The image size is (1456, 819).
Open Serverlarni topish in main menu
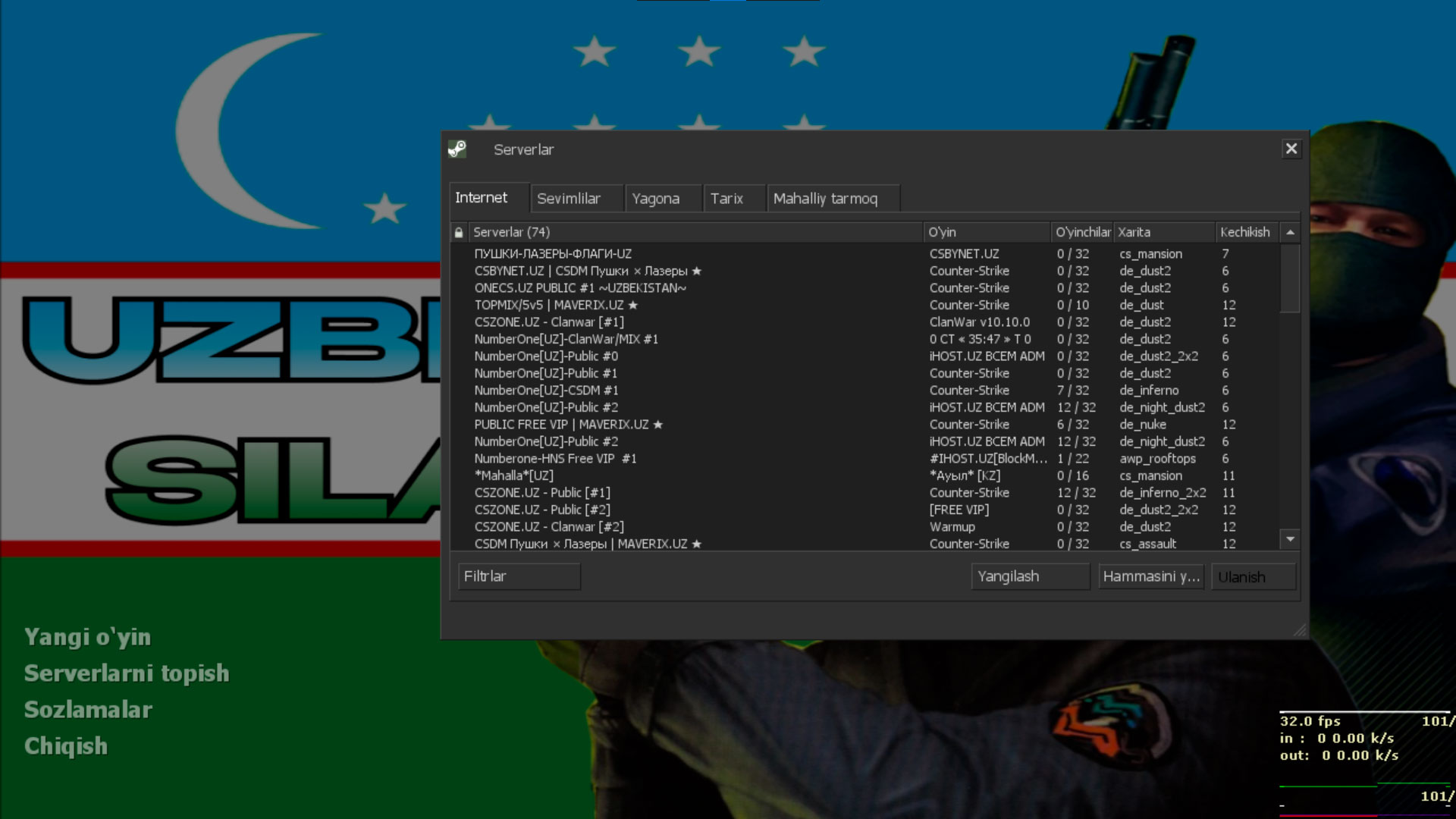(127, 673)
